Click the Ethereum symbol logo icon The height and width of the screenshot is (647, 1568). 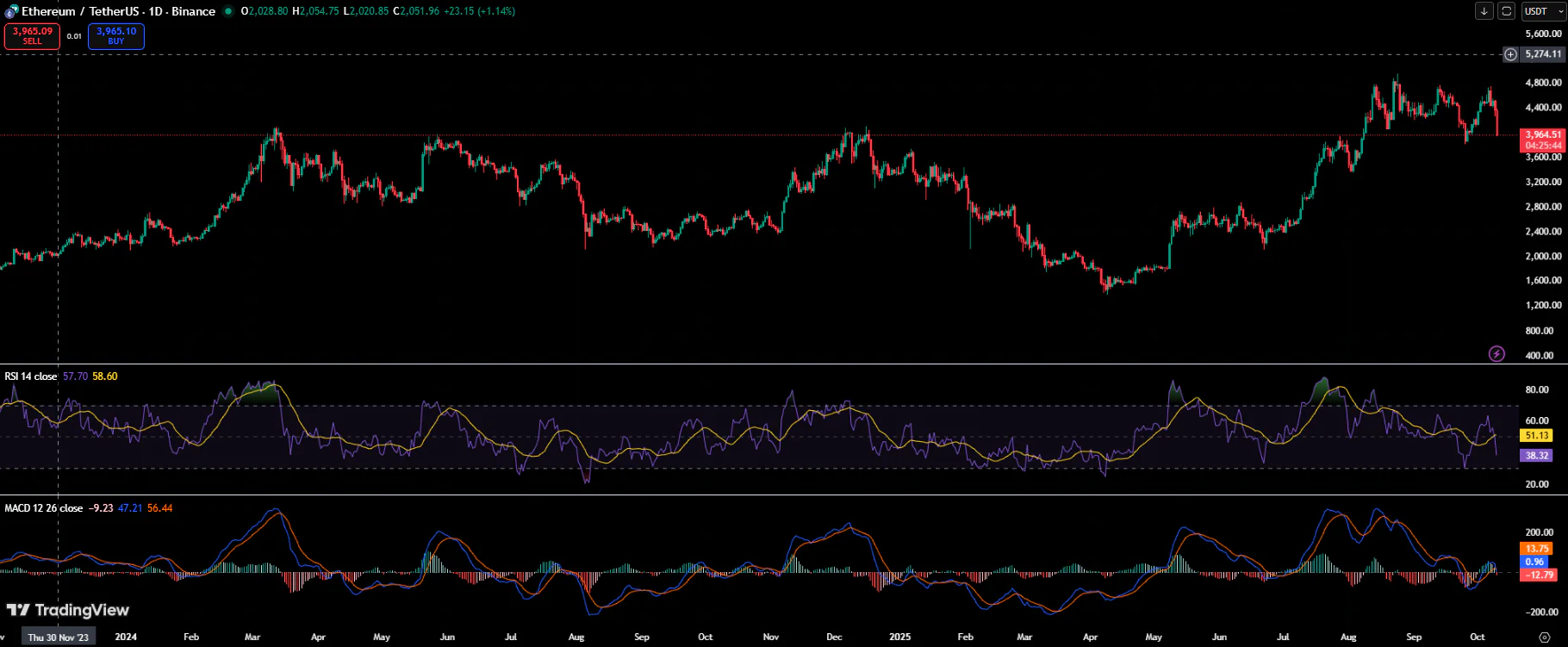[11, 11]
